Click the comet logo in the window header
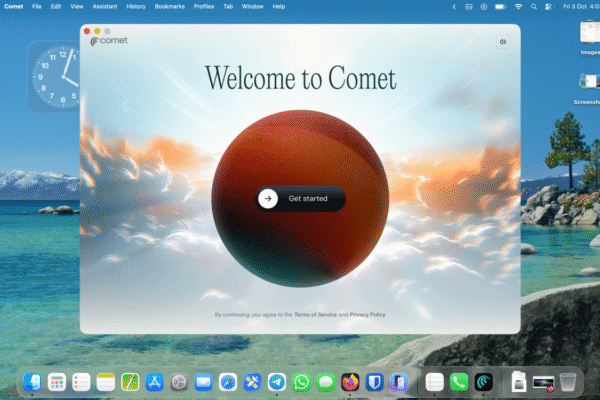The height and width of the screenshot is (400, 600). click(109, 41)
